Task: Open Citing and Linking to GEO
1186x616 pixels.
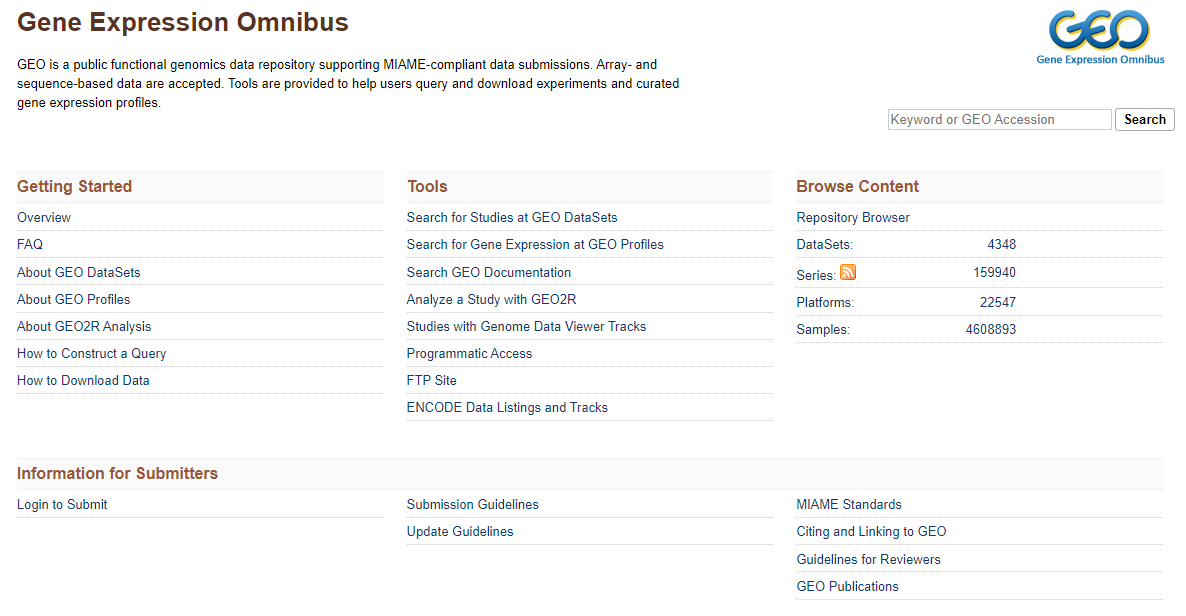Action: pyautogui.click(x=871, y=532)
